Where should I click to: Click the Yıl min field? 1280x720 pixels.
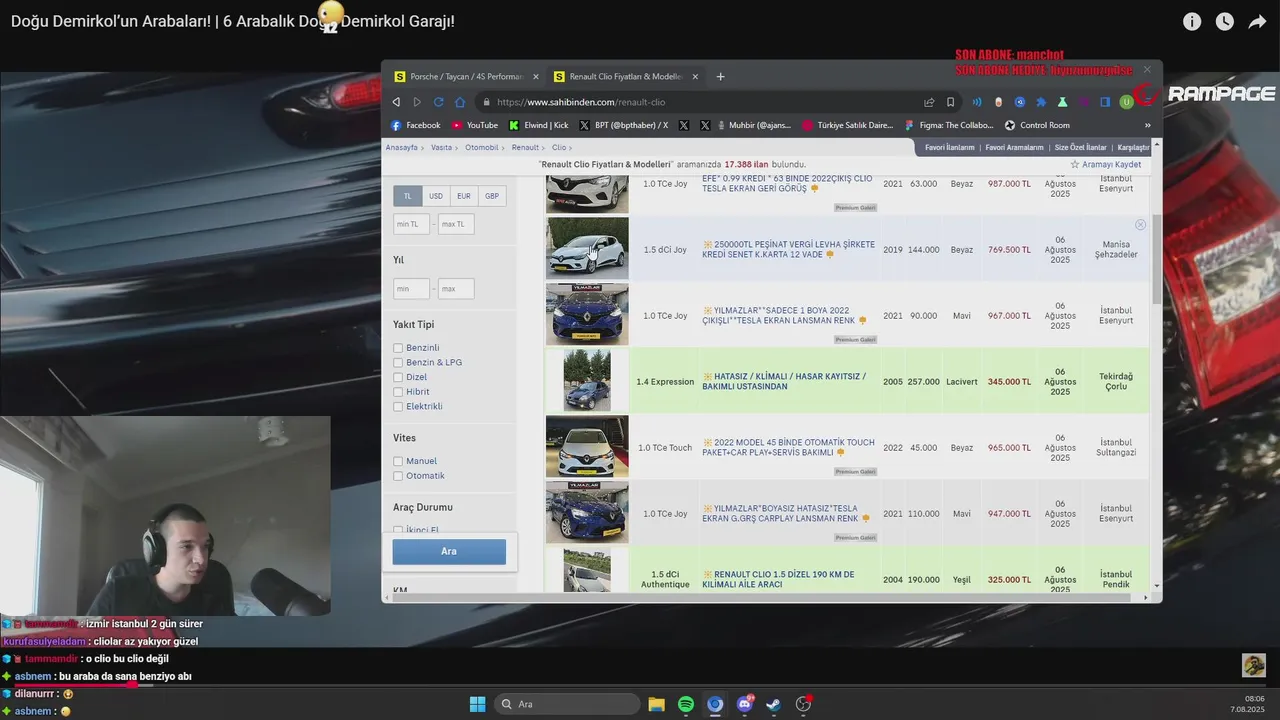[x=411, y=289]
